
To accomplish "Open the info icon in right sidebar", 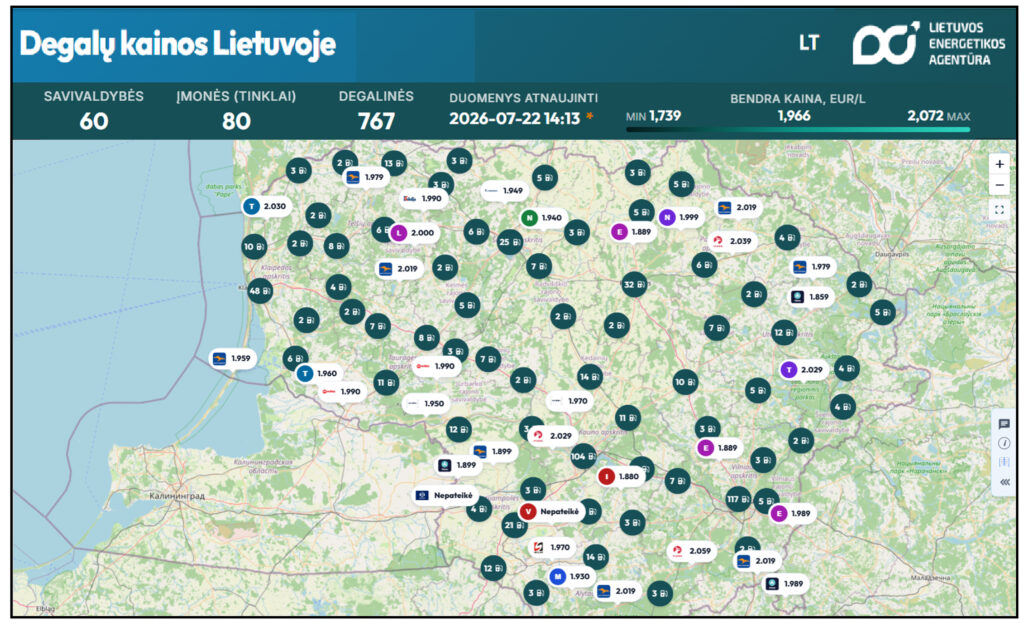I will tap(1004, 443).
